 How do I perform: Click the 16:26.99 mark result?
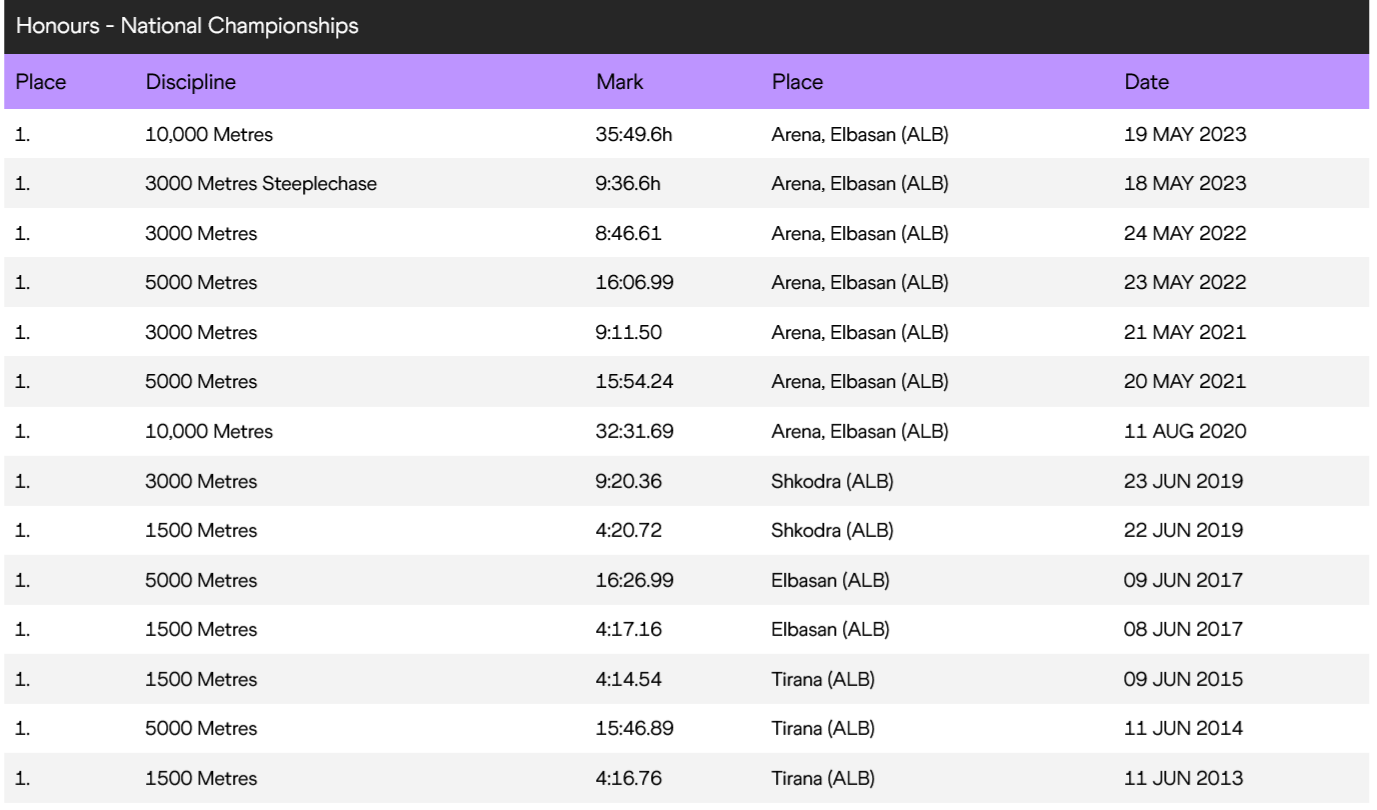point(634,581)
